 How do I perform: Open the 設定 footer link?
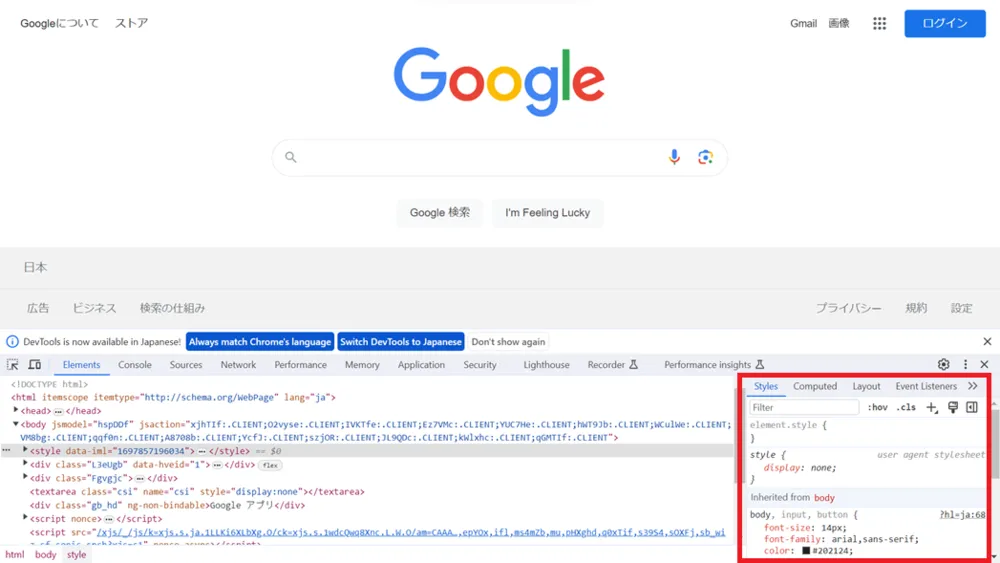pos(961,308)
